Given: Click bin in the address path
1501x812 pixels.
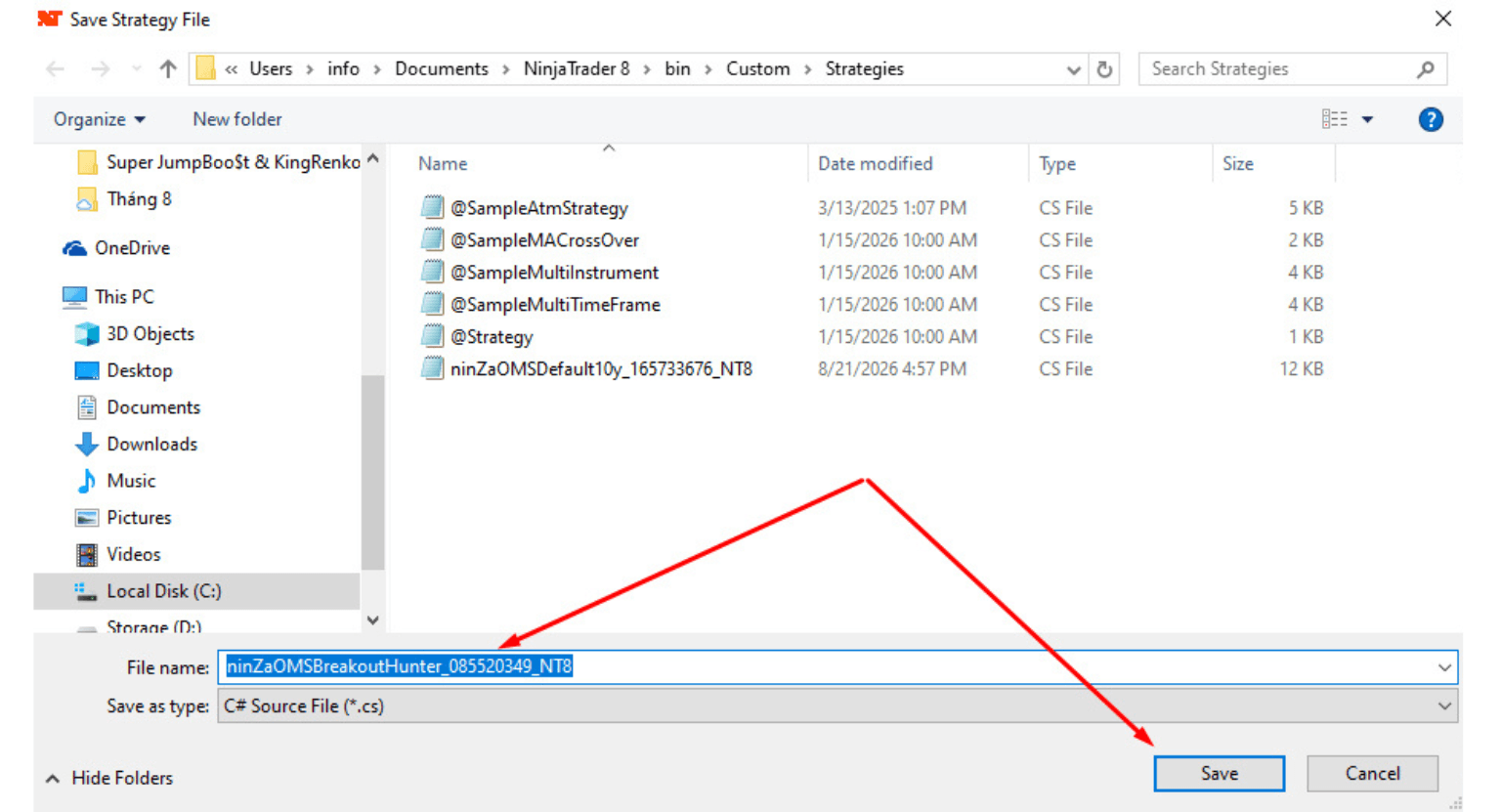Looking at the screenshot, I should 677,69.
